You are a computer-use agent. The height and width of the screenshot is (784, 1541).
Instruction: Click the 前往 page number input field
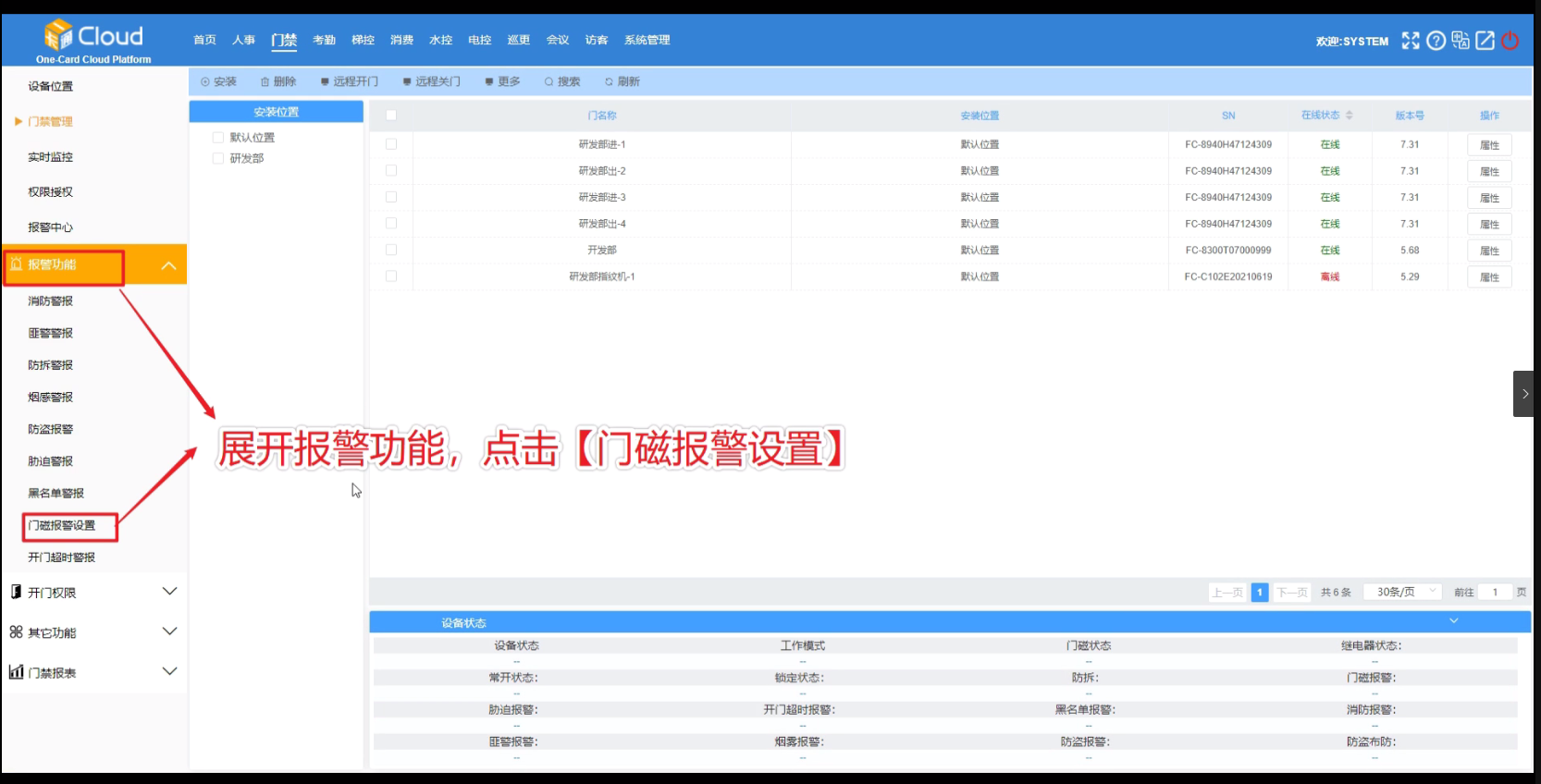[x=1495, y=592]
